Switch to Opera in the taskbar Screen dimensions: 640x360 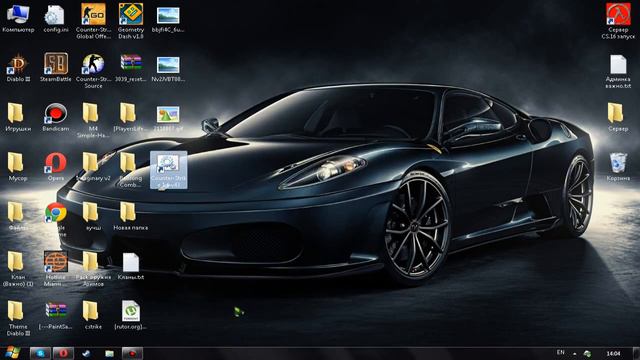(63, 353)
